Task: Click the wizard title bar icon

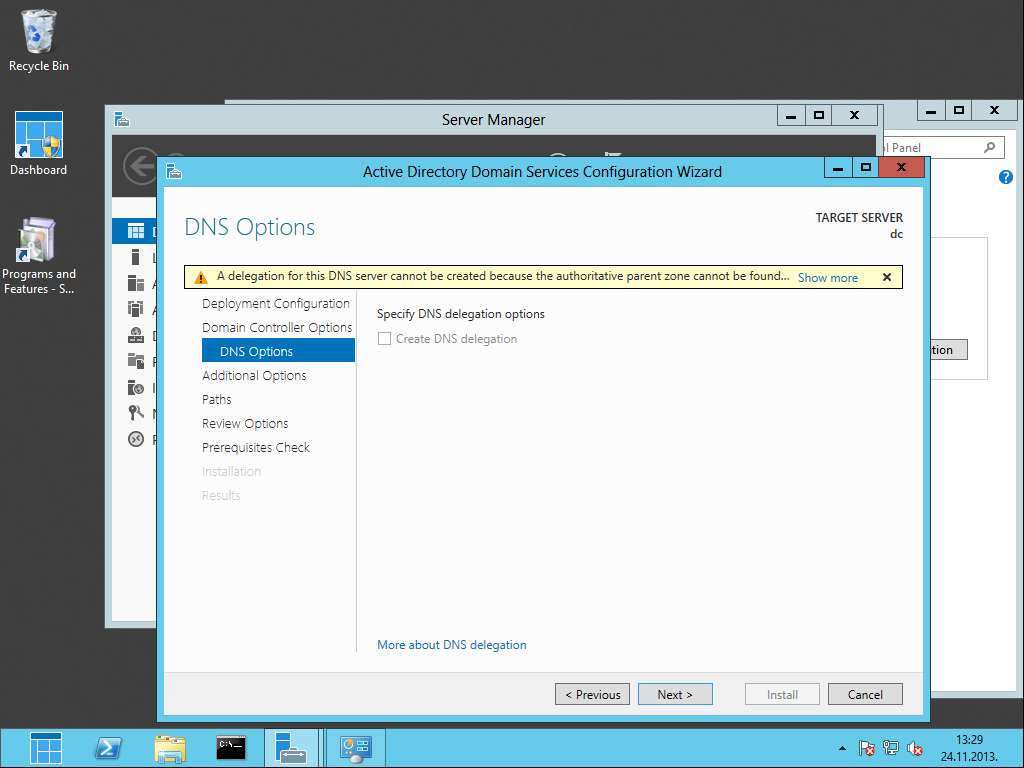Action: [174, 172]
